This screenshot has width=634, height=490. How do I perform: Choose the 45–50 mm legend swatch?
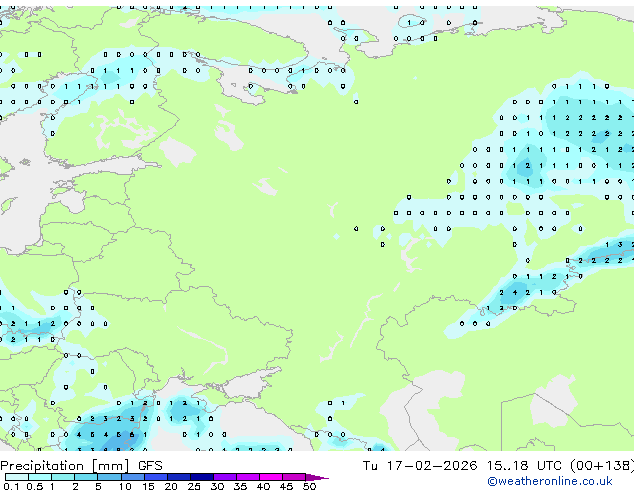[x=294, y=477]
